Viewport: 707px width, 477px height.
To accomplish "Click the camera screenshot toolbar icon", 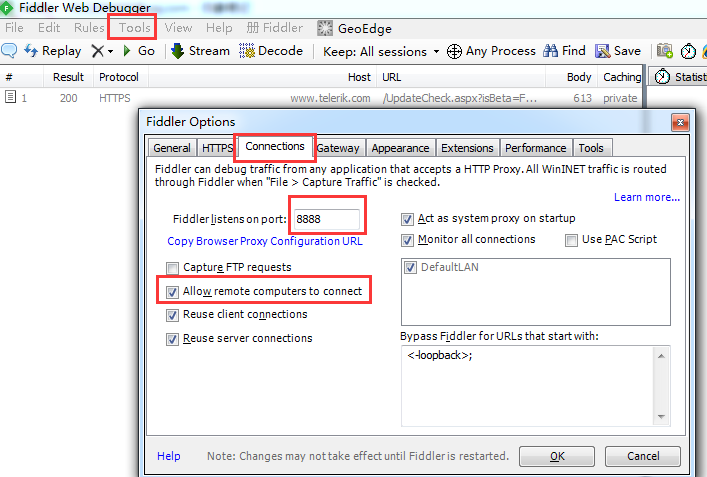I will tap(665, 51).
